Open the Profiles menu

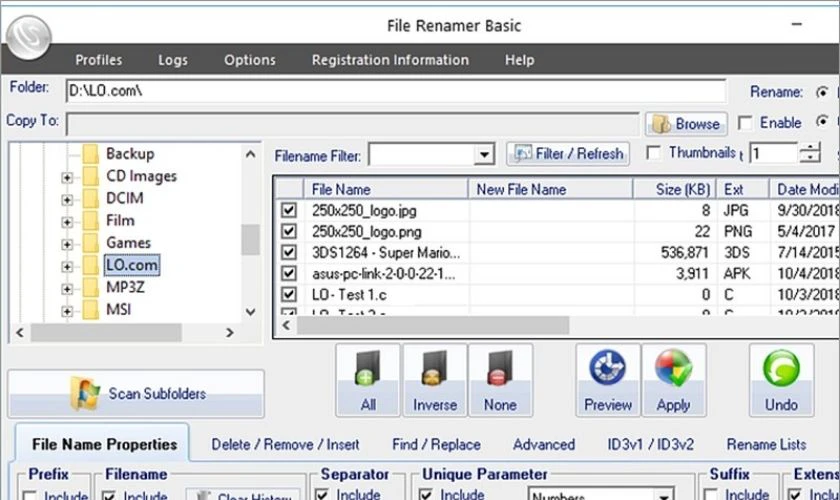[x=99, y=60]
